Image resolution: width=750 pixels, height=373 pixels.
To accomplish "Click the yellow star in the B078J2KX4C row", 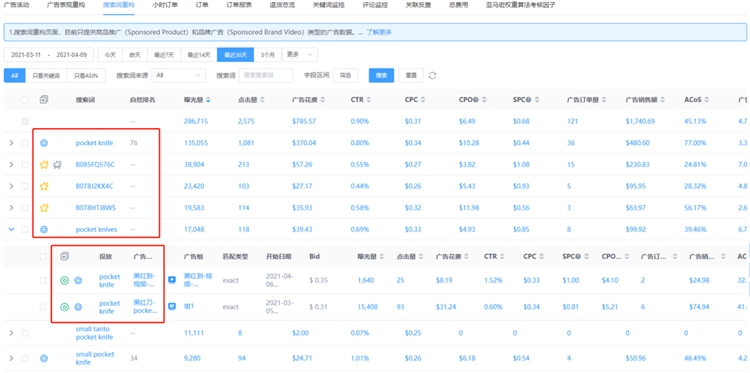I will pyautogui.click(x=44, y=186).
